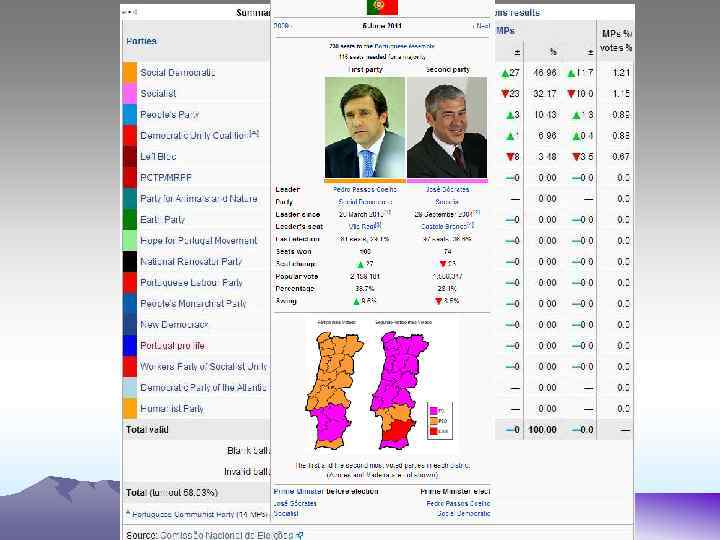Open National Renovator Party link
Screen dimensions: 720x540
[x=191, y=261]
